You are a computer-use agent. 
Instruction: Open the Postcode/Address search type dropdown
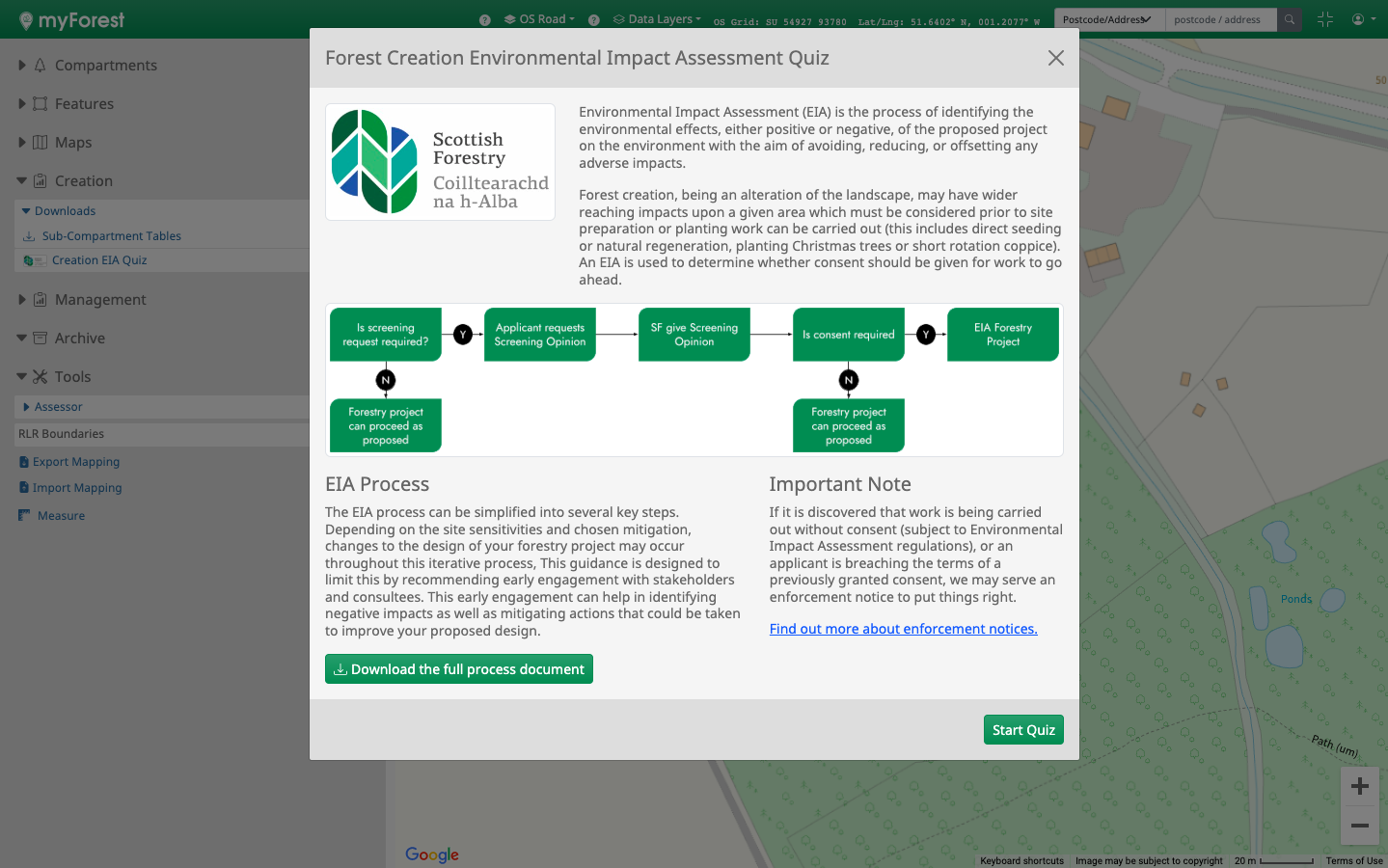coord(1108,19)
